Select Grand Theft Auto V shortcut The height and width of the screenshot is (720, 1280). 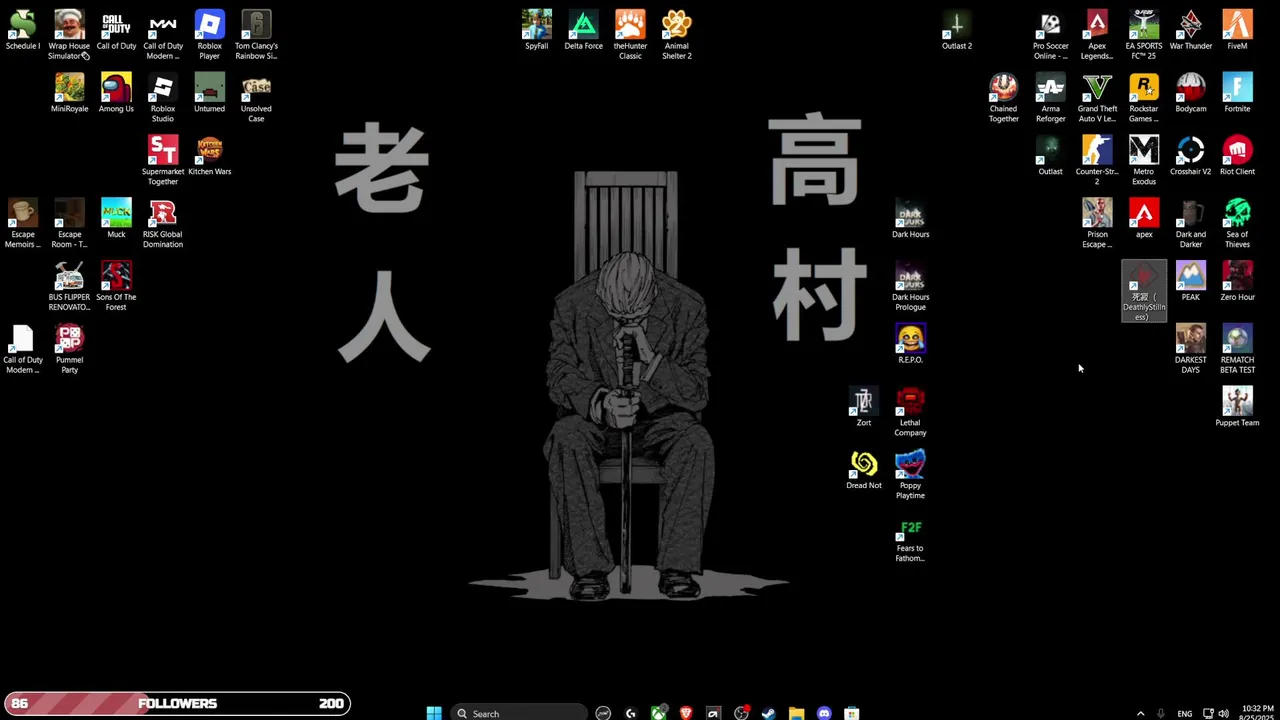tap(1097, 98)
